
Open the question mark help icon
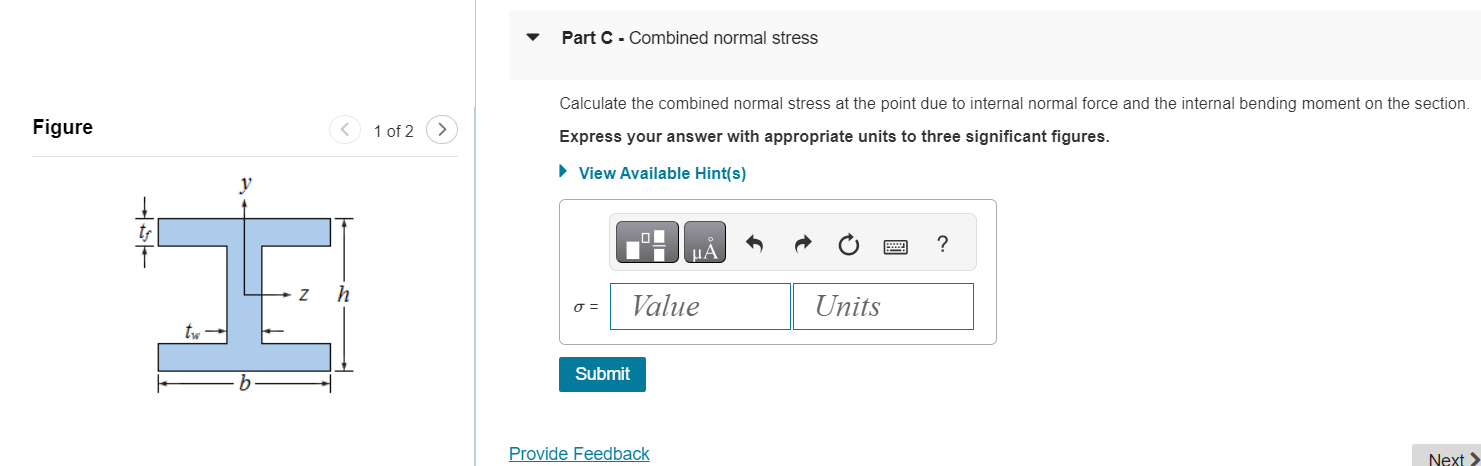942,243
